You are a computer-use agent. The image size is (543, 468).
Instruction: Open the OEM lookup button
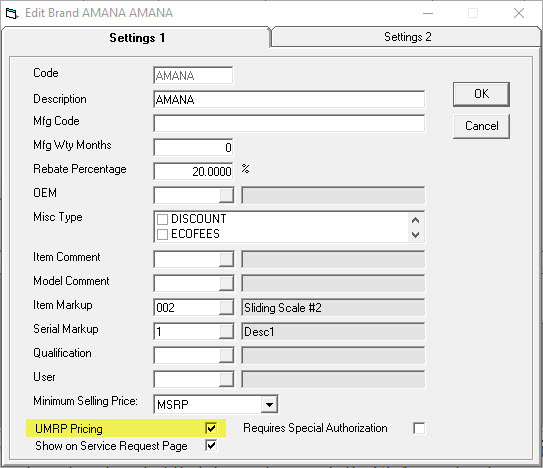point(226,195)
